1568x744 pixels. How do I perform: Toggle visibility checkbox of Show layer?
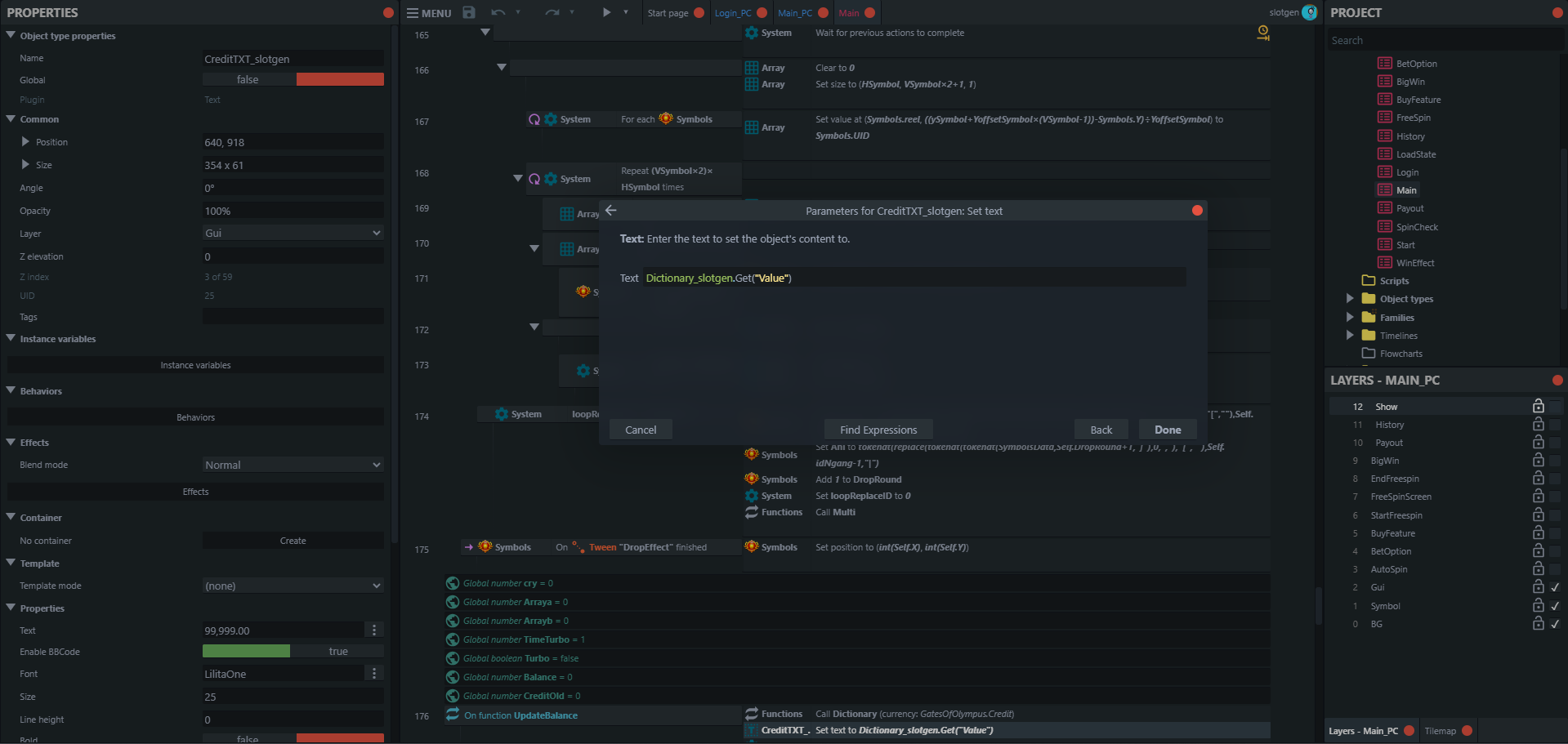pyautogui.click(x=1555, y=406)
